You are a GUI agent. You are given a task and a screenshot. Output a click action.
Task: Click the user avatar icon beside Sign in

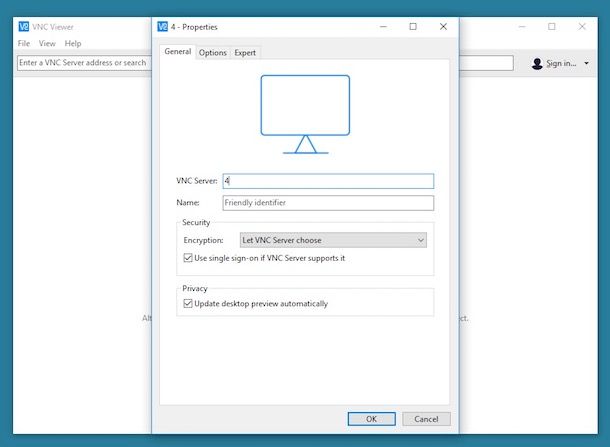click(x=537, y=63)
